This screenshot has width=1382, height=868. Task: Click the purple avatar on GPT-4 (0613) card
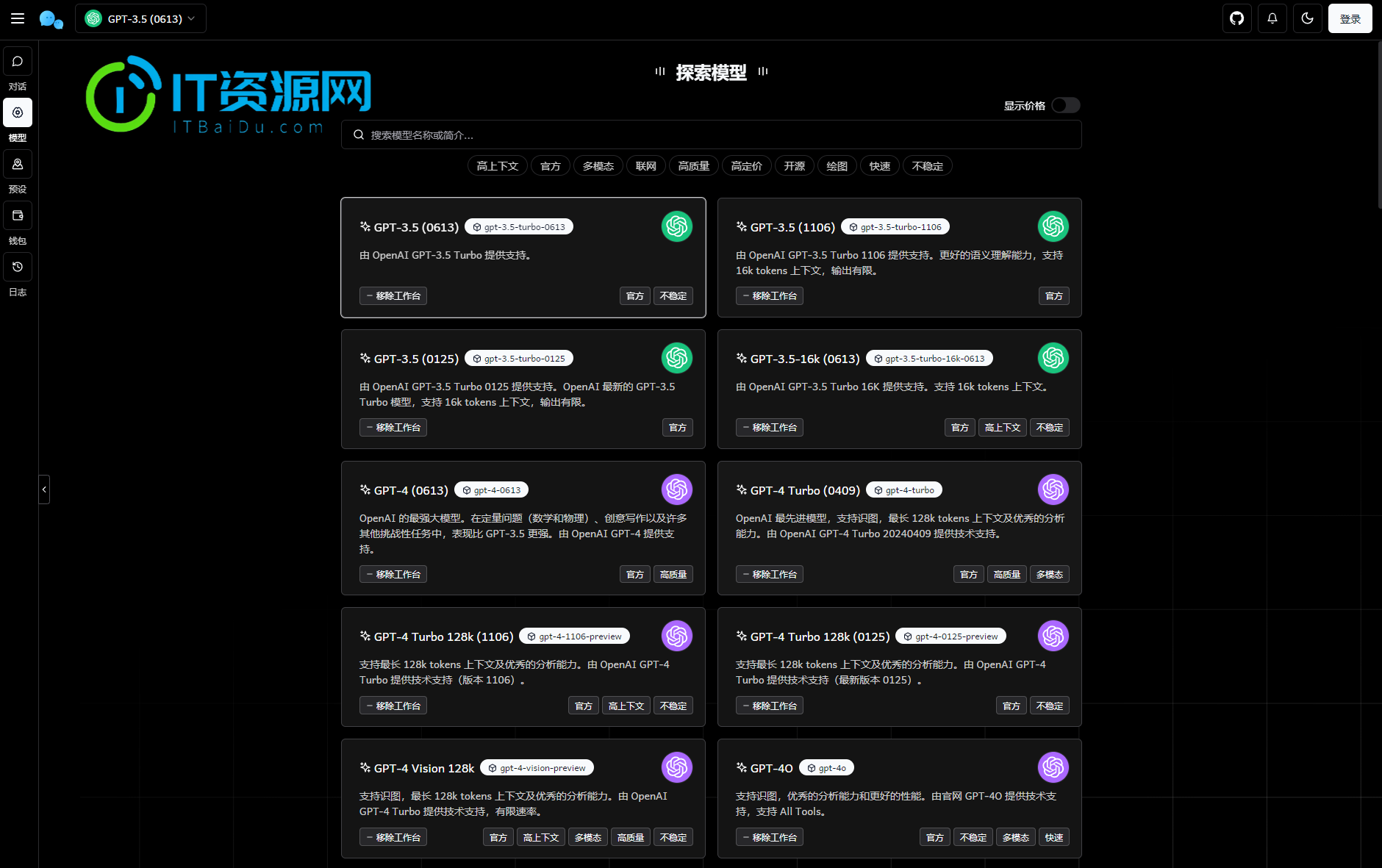pyautogui.click(x=677, y=489)
